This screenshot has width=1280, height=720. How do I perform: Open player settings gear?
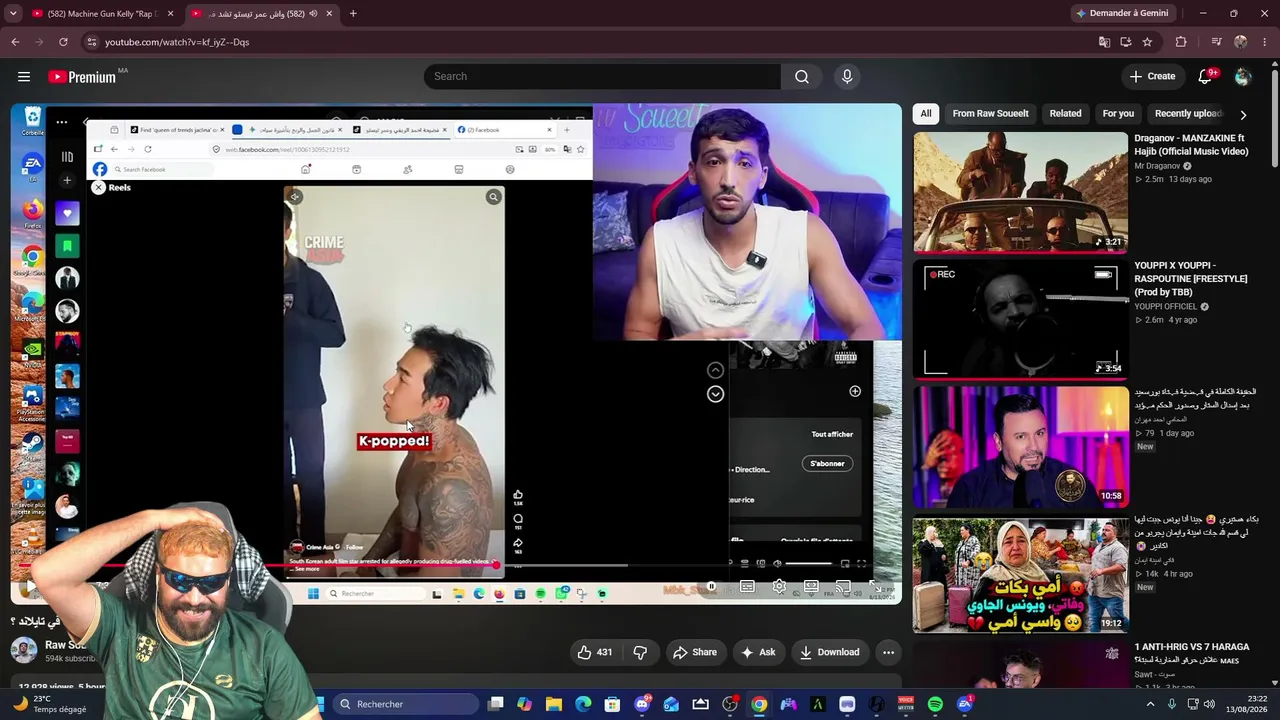[x=779, y=587]
